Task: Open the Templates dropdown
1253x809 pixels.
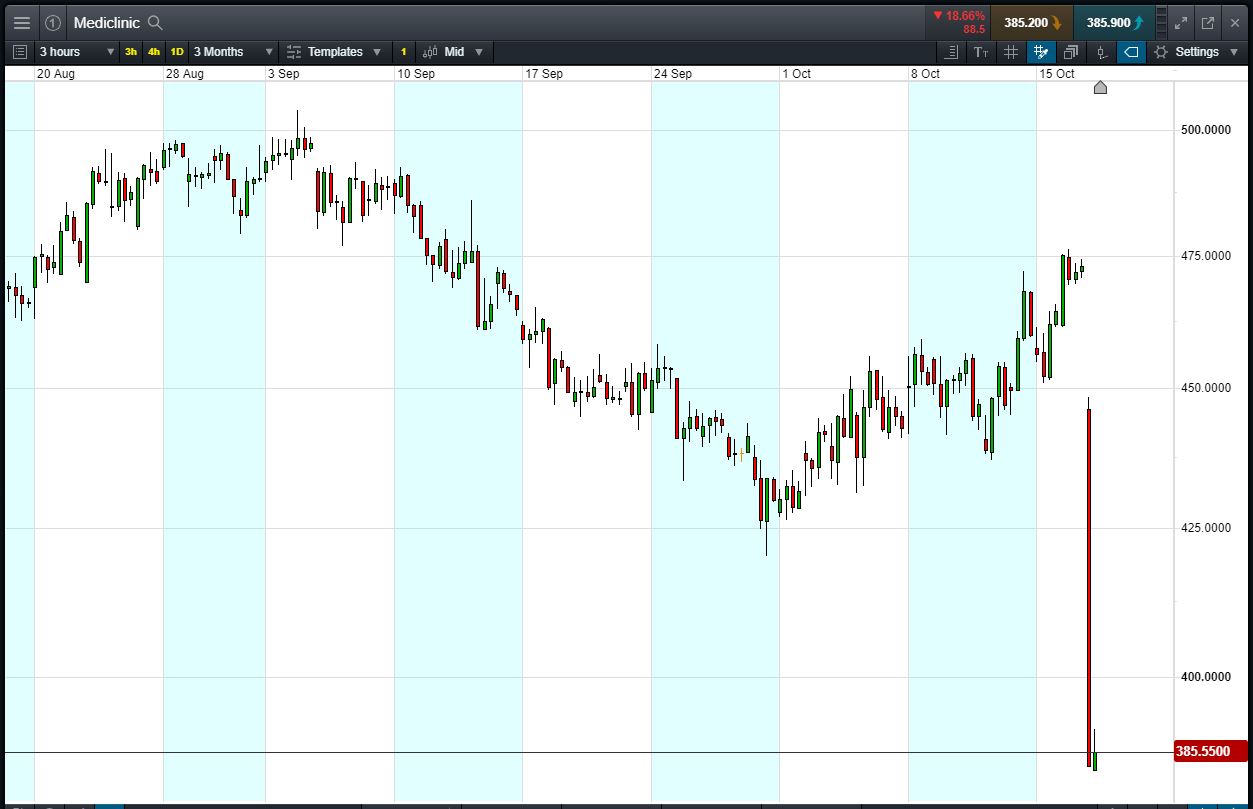Action: [334, 51]
